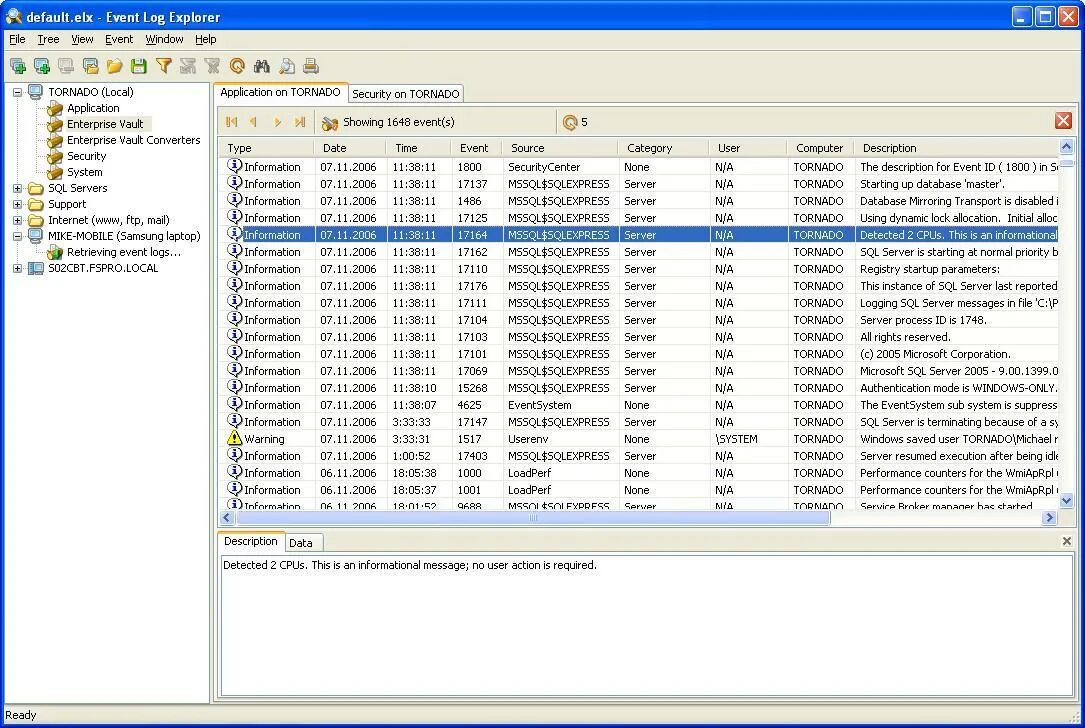Select the event 17403 row at 1:00:52
Screen dimensions: 1085x728
click(x=639, y=456)
